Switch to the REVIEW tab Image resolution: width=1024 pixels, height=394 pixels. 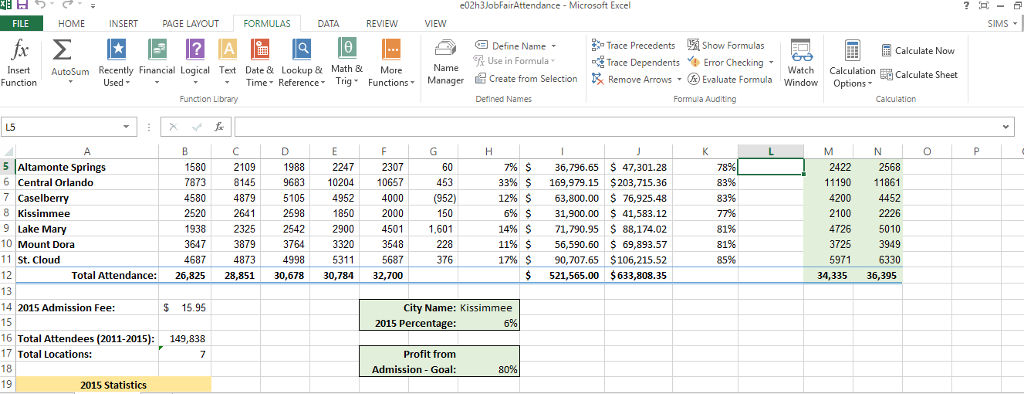tap(382, 24)
